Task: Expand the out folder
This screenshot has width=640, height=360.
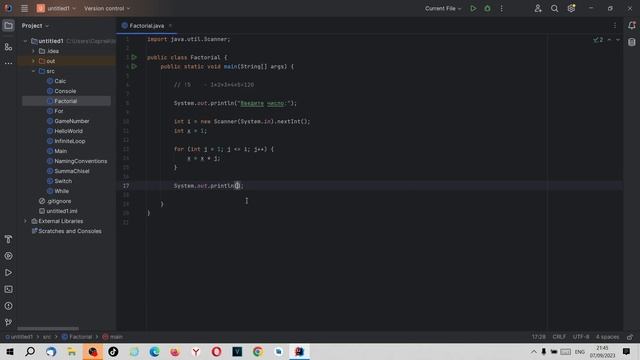Action: tap(33, 61)
